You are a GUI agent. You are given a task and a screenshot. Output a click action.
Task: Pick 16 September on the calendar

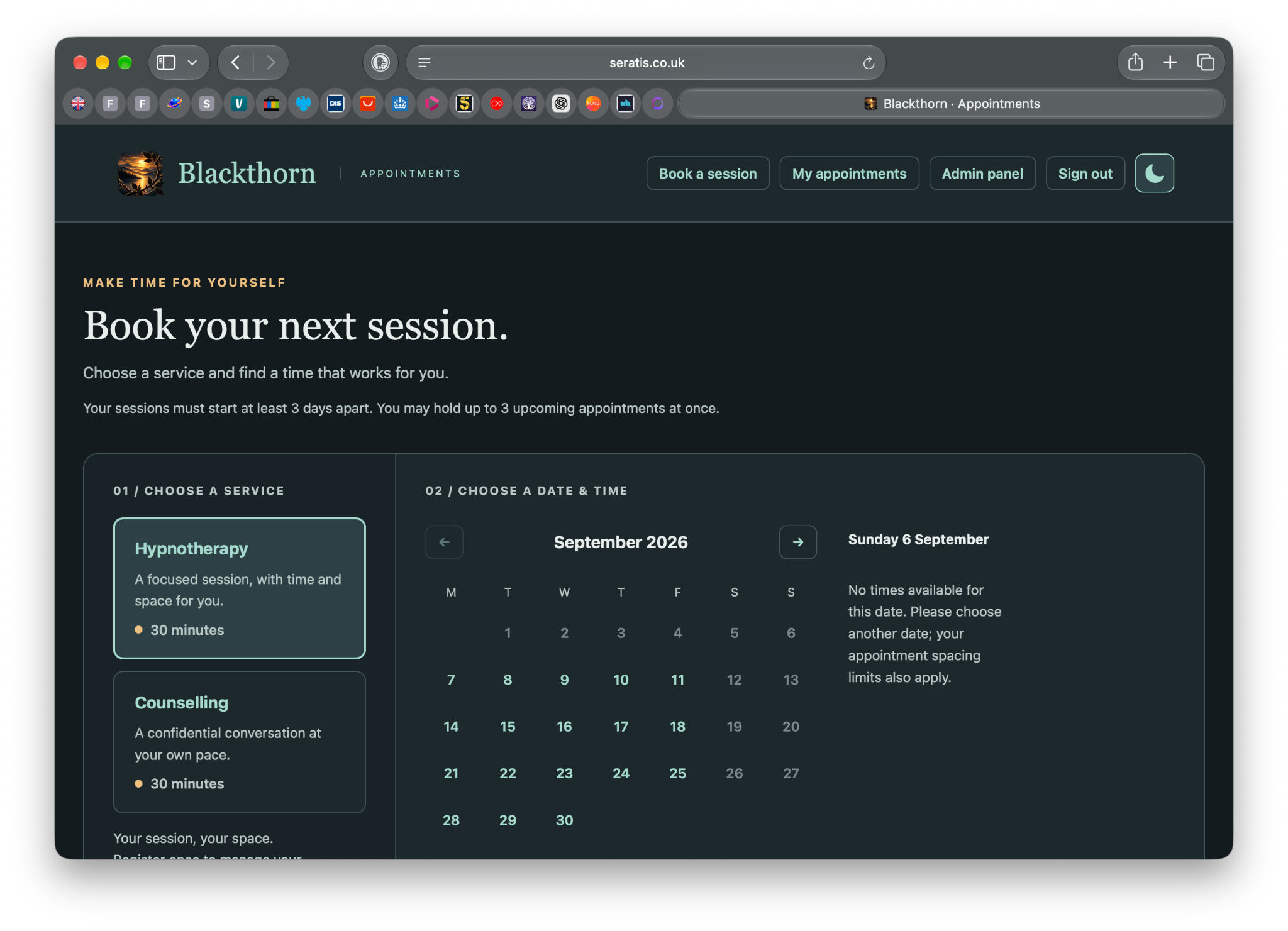click(x=564, y=727)
